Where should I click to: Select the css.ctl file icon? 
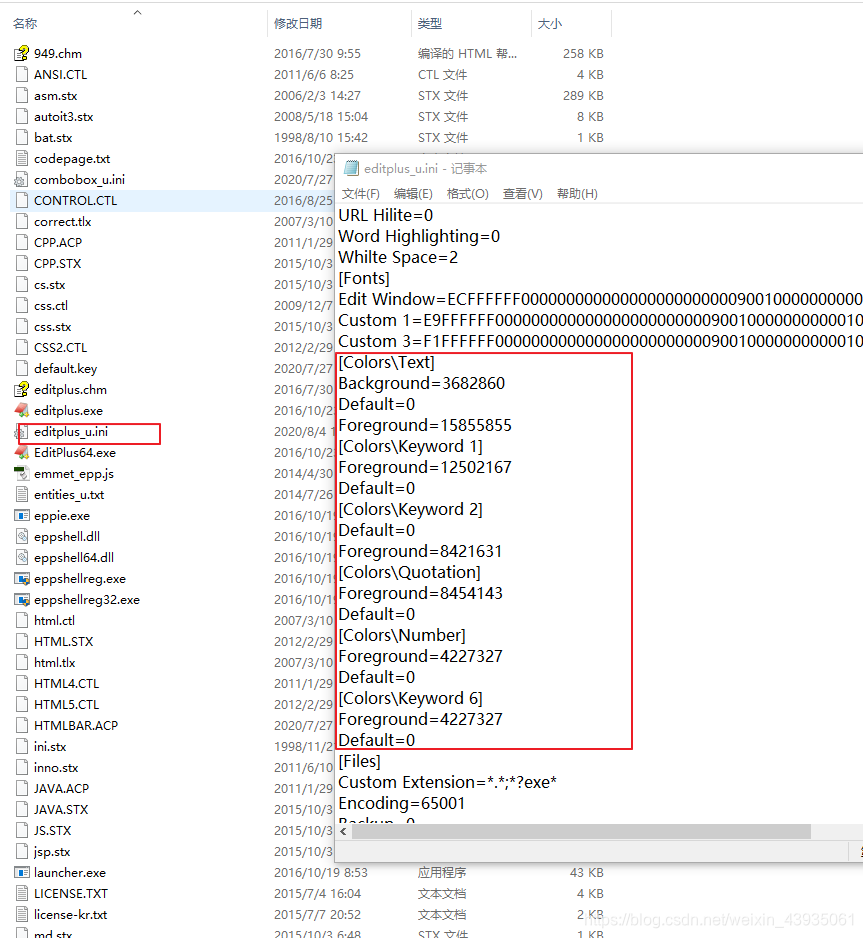[x=22, y=306]
